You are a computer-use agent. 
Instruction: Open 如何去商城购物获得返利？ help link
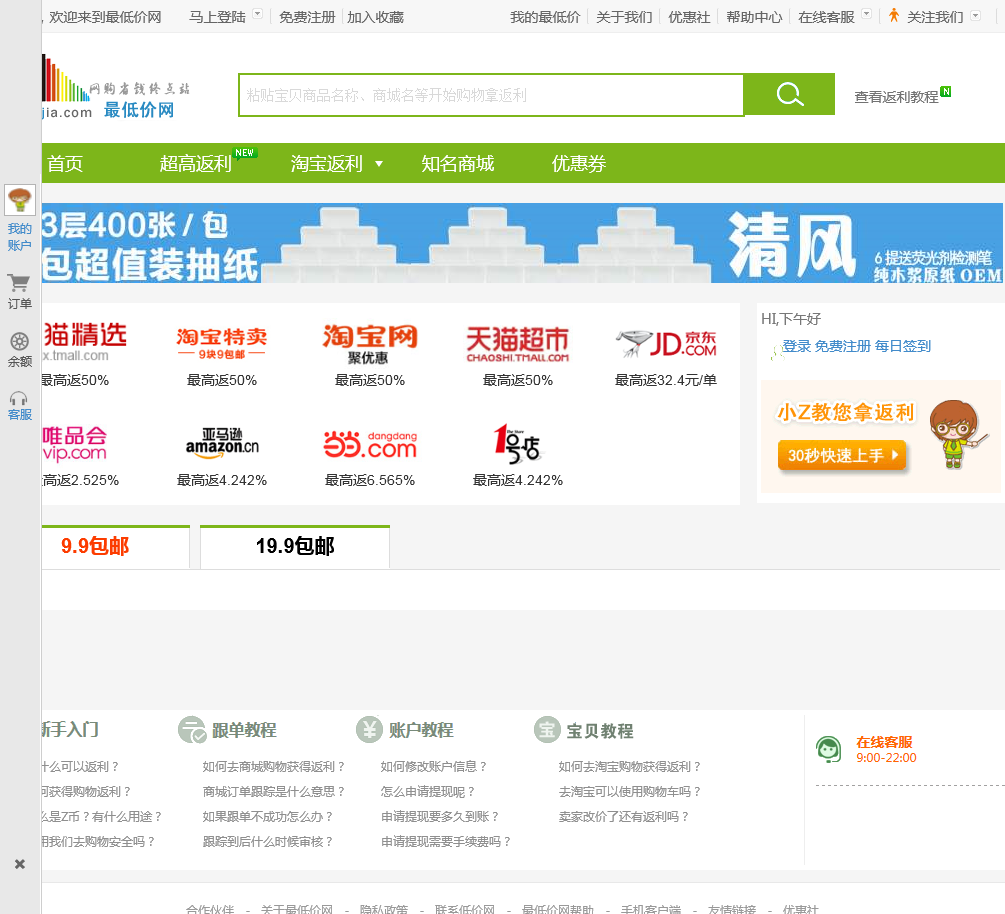click(x=274, y=767)
